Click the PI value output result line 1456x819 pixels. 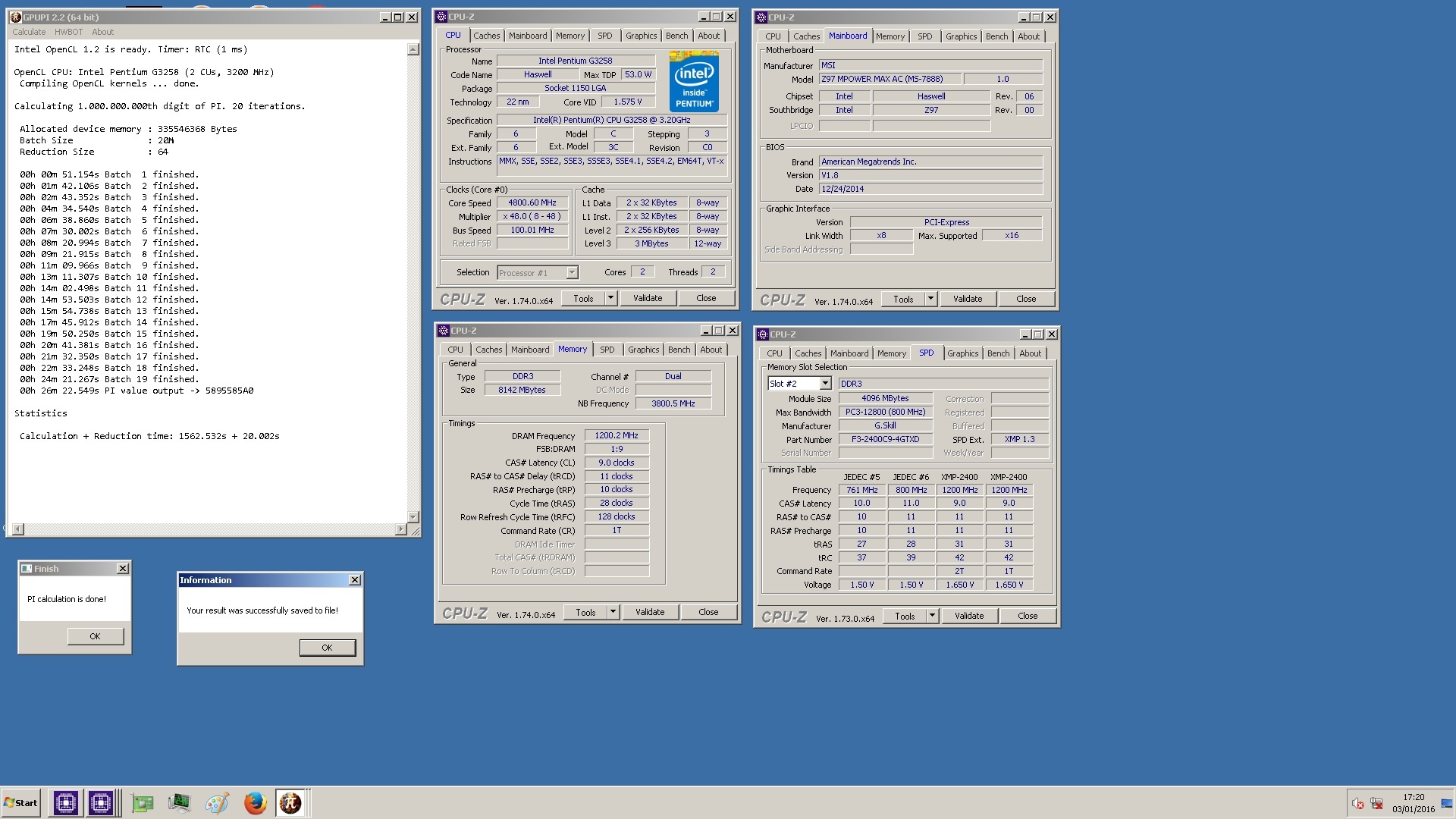[x=136, y=391]
